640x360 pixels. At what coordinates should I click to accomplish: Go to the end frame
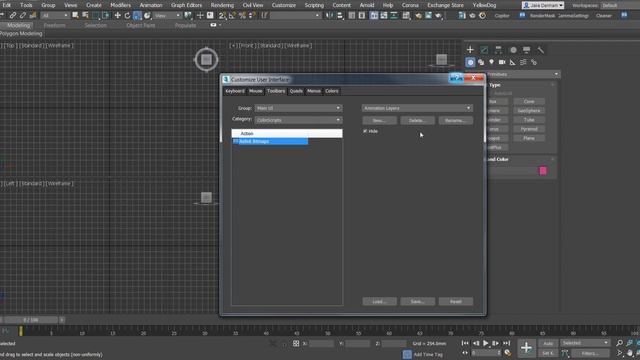(507, 343)
